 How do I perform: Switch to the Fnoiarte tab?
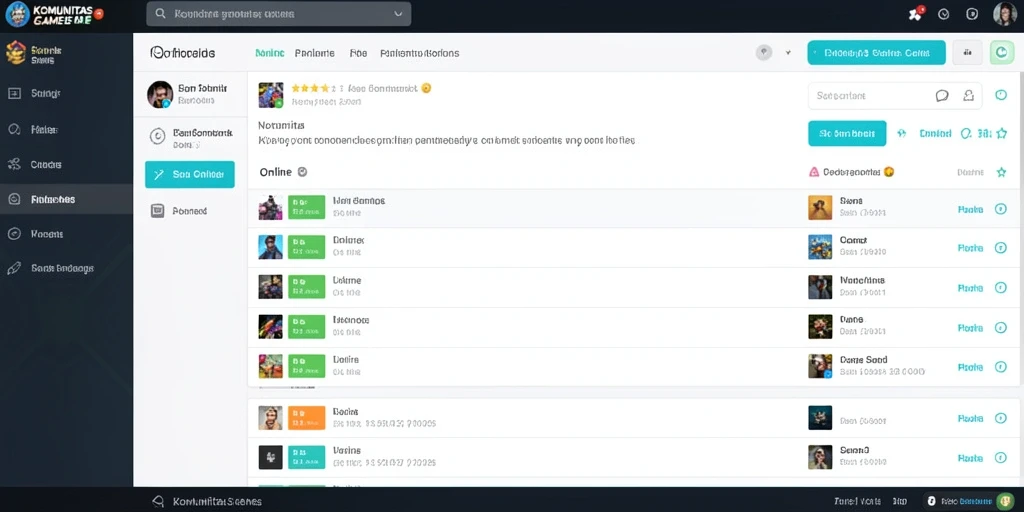(x=315, y=53)
